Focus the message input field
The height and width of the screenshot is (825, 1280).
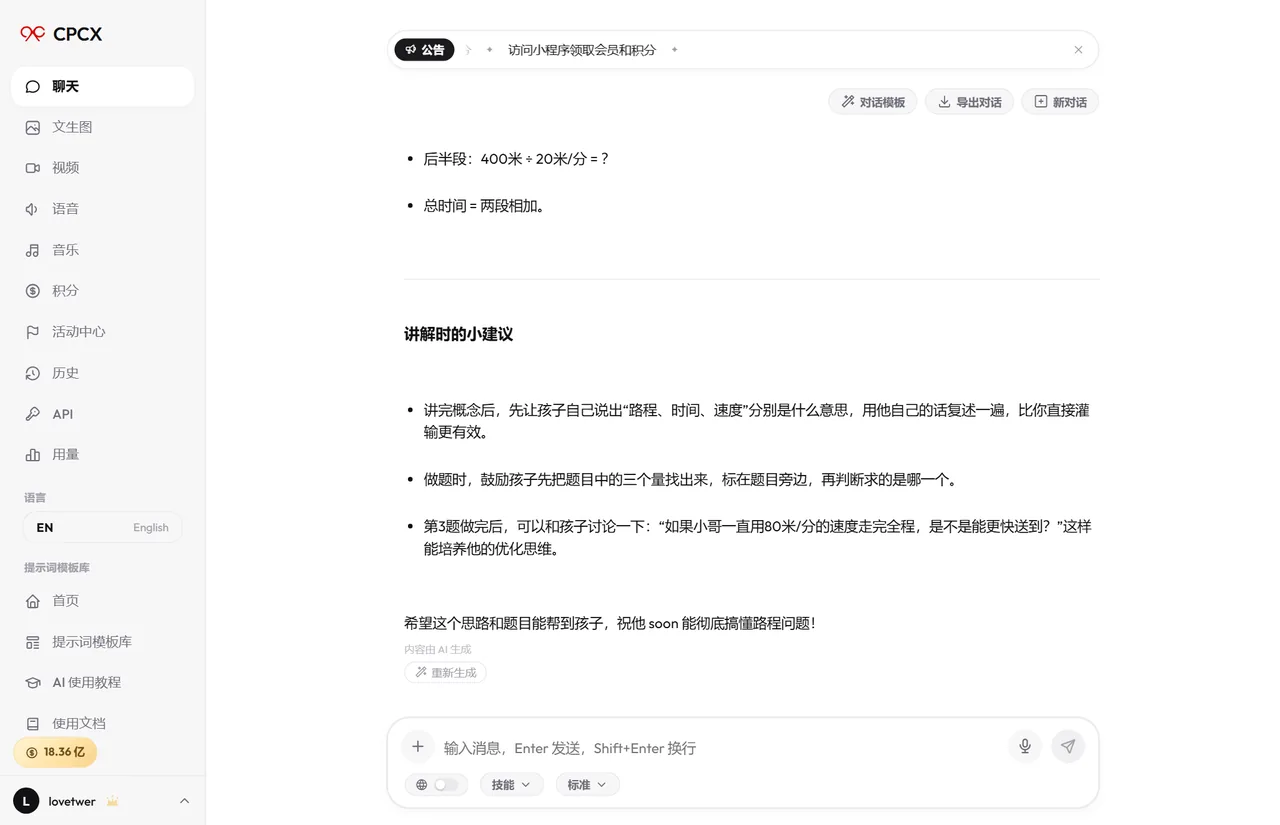click(x=720, y=748)
